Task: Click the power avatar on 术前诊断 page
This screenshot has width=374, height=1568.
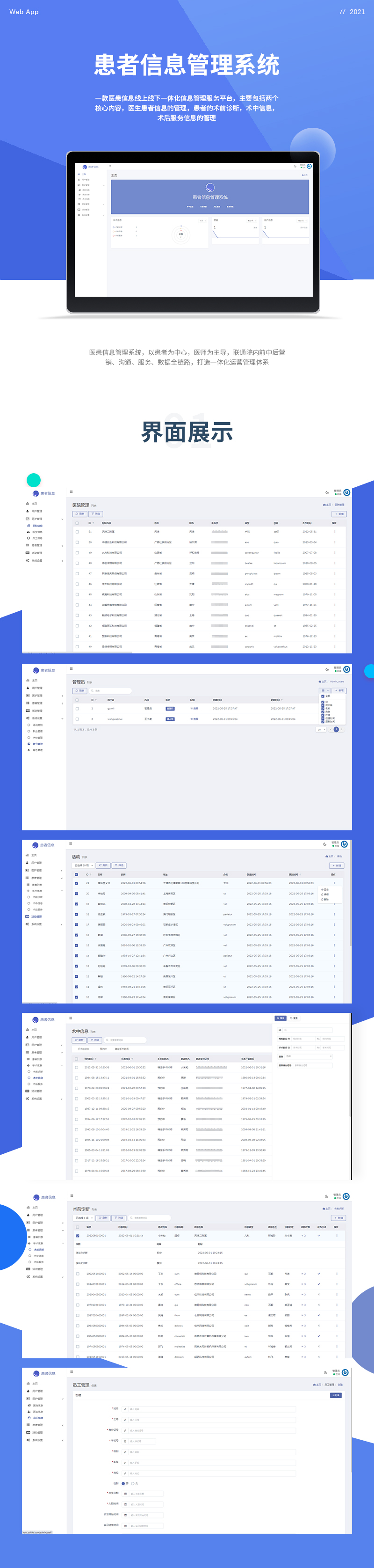Action: [x=346, y=1196]
